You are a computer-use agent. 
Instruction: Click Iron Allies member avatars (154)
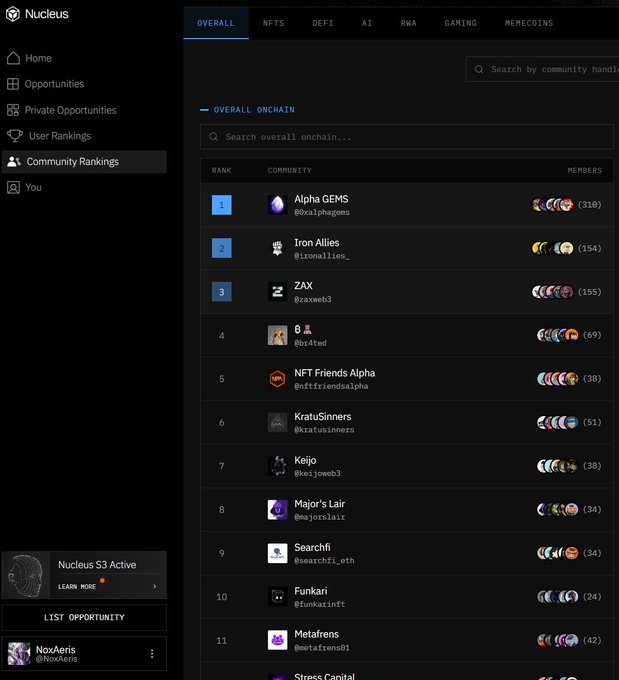point(553,248)
